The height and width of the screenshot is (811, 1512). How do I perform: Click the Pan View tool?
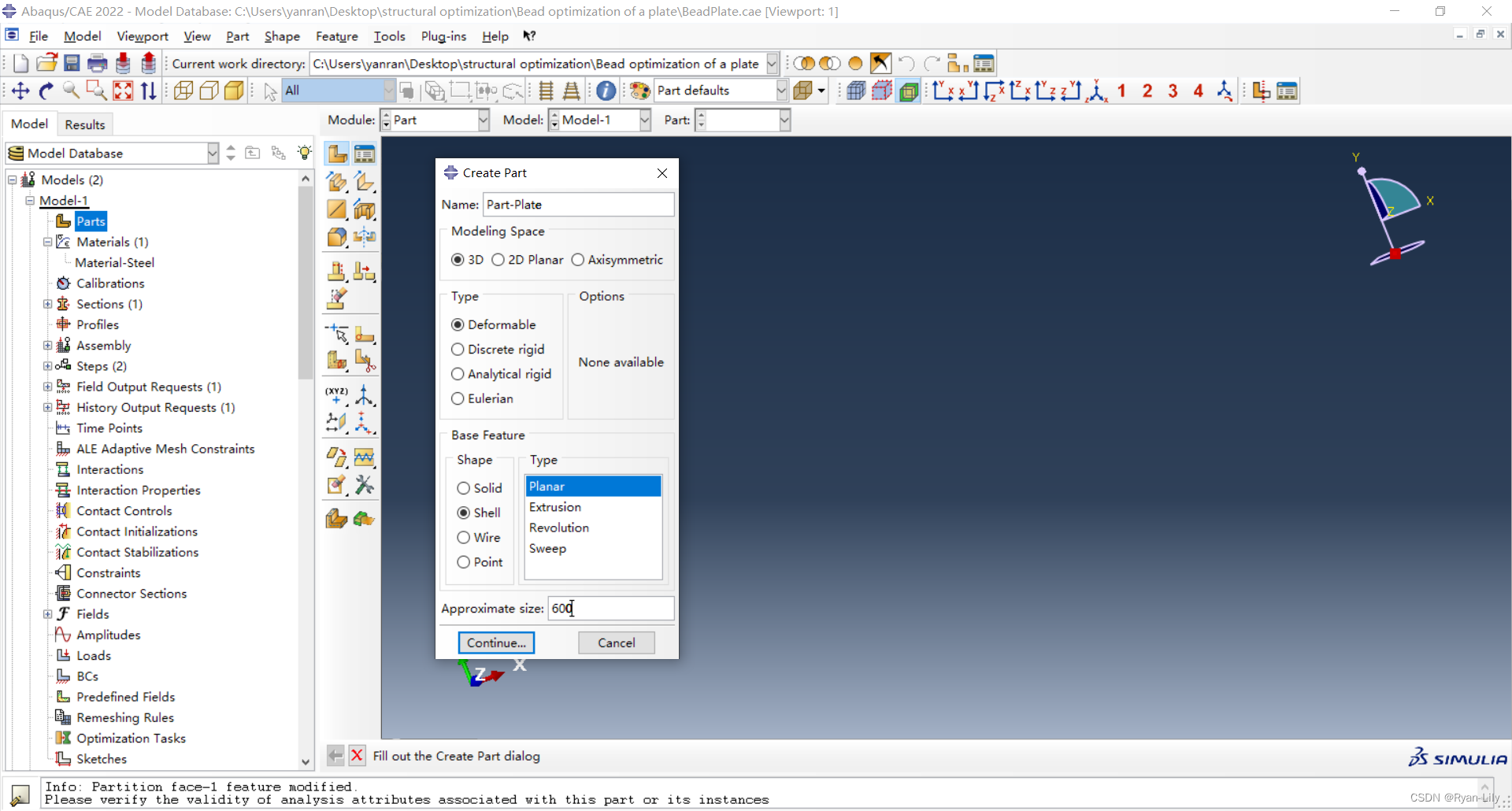tap(20, 91)
